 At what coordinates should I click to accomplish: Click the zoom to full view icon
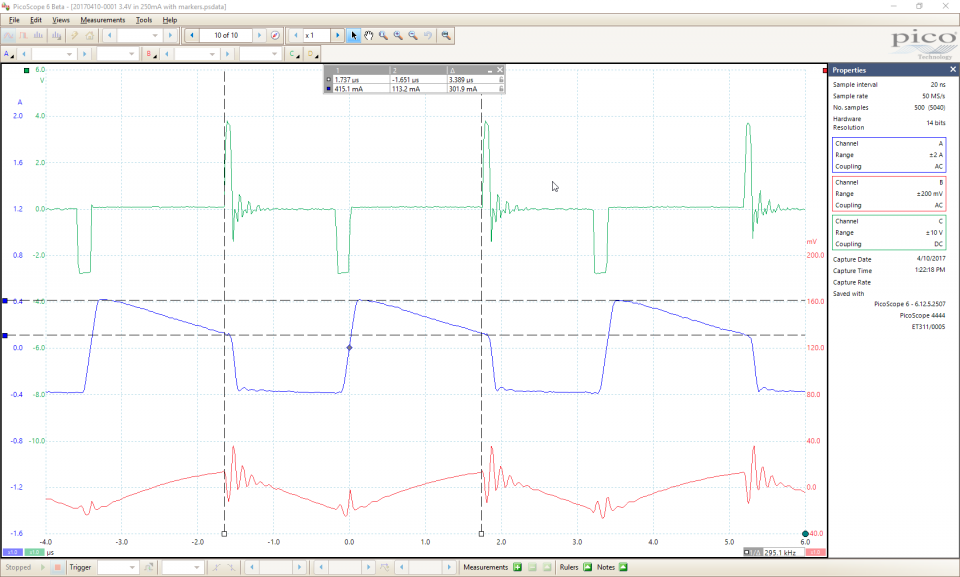tap(446, 35)
